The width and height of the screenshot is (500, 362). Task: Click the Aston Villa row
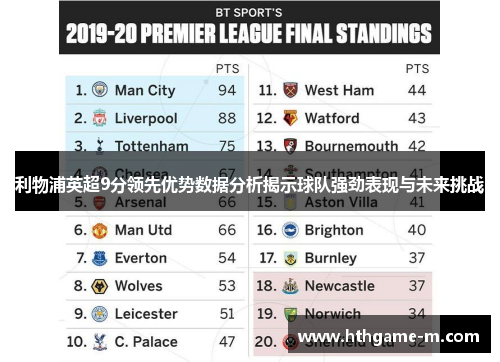[x=342, y=202]
